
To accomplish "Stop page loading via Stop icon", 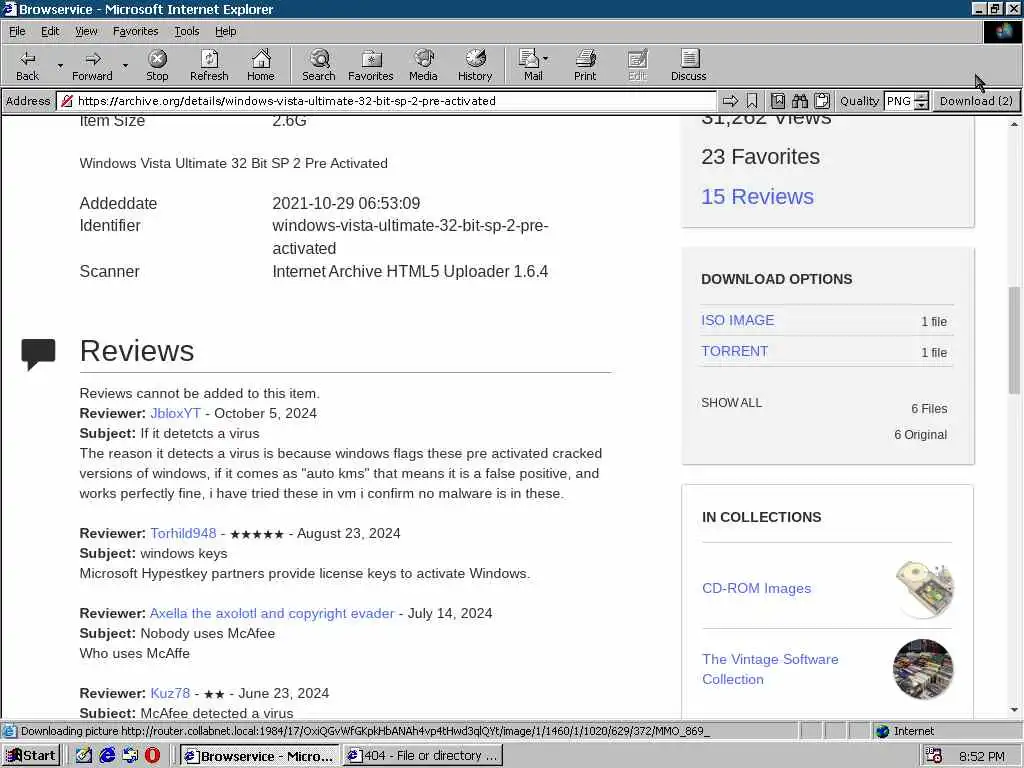I will click(157, 59).
